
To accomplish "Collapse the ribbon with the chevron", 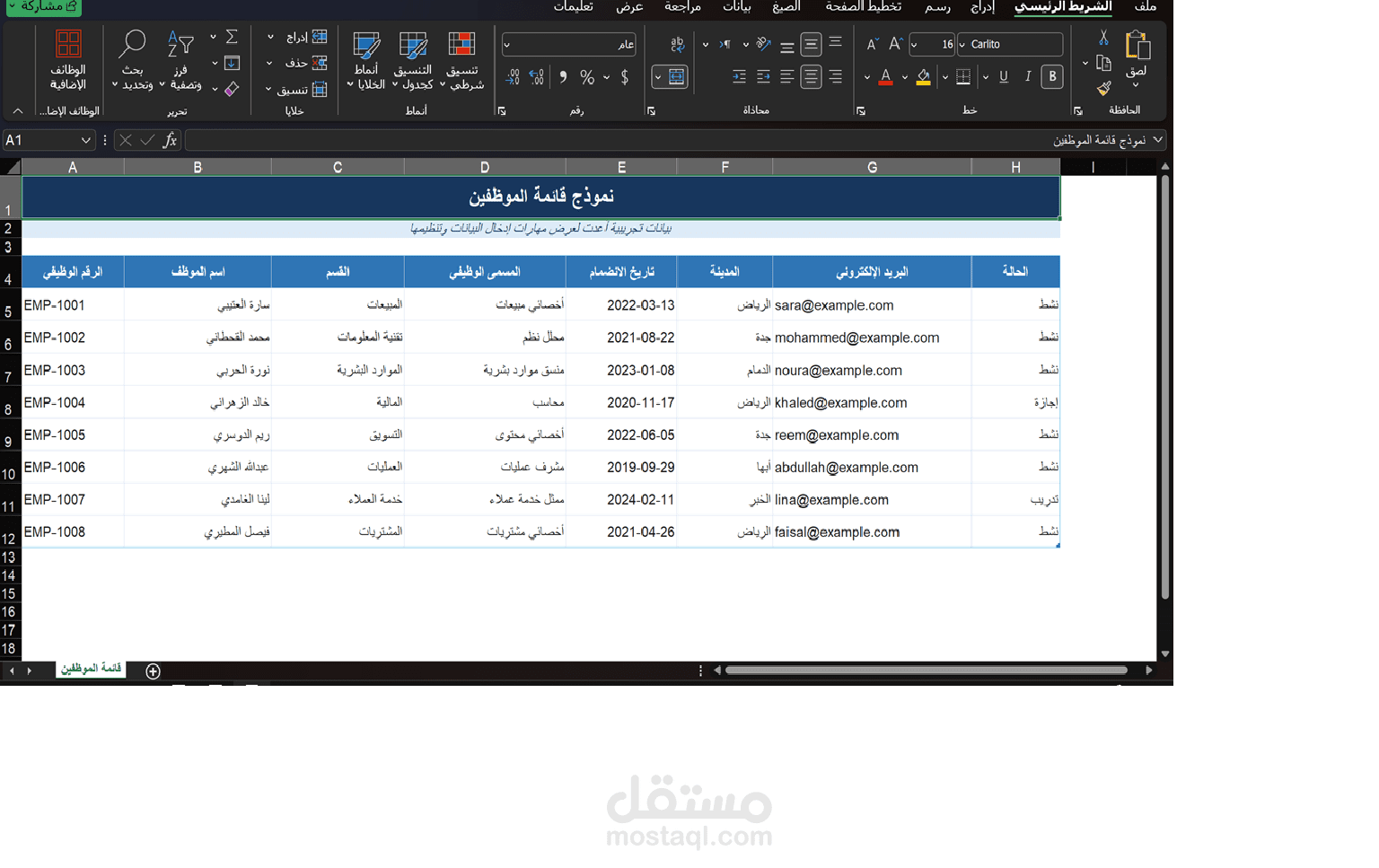I will click(x=17, y=111).
